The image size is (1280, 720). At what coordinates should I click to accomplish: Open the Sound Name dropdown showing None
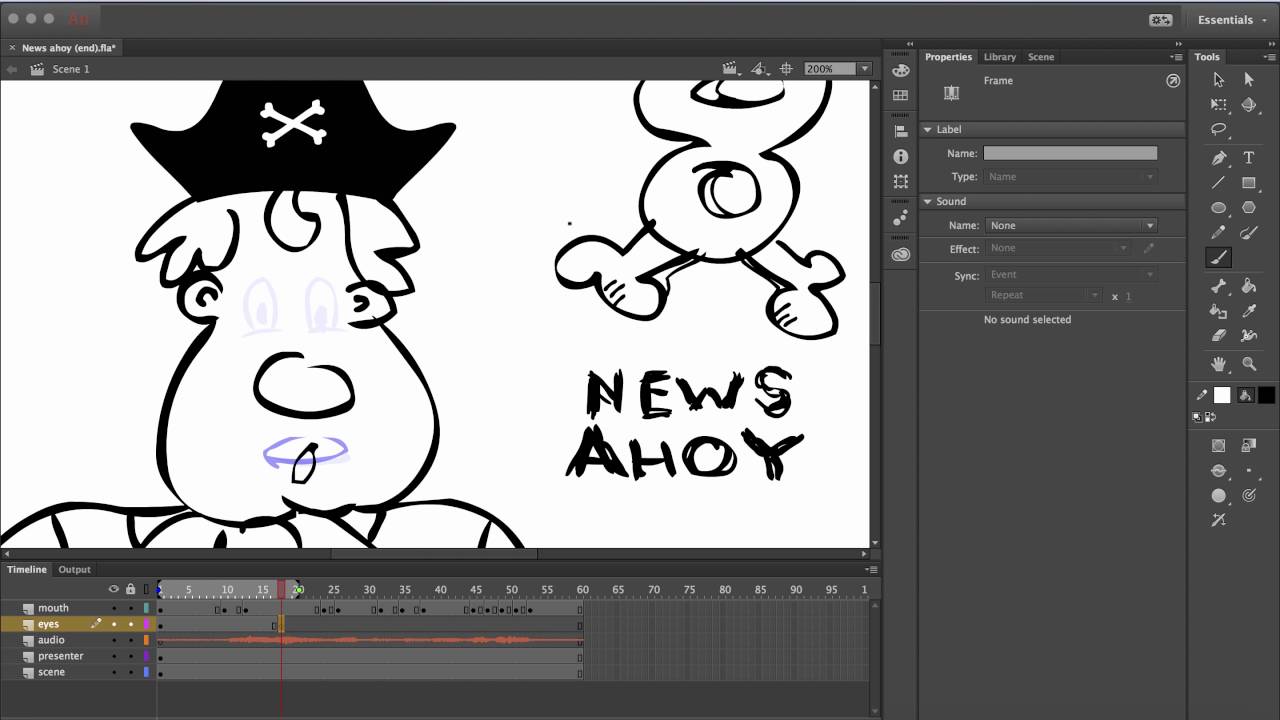[1071, 225]
